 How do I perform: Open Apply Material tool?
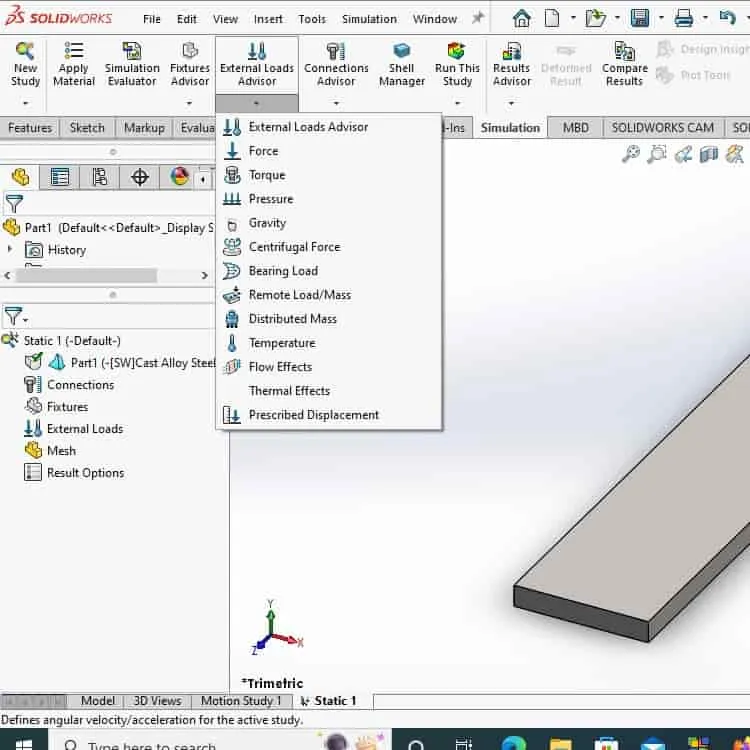pyautogui.click(x=74, y=66)
